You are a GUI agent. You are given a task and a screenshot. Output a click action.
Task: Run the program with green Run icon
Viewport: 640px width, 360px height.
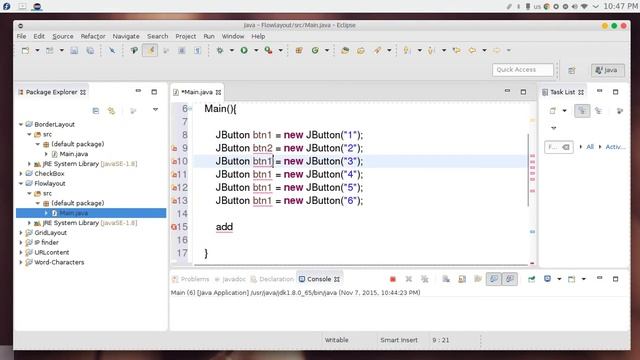pyautogui.click(x=244, y=51)
